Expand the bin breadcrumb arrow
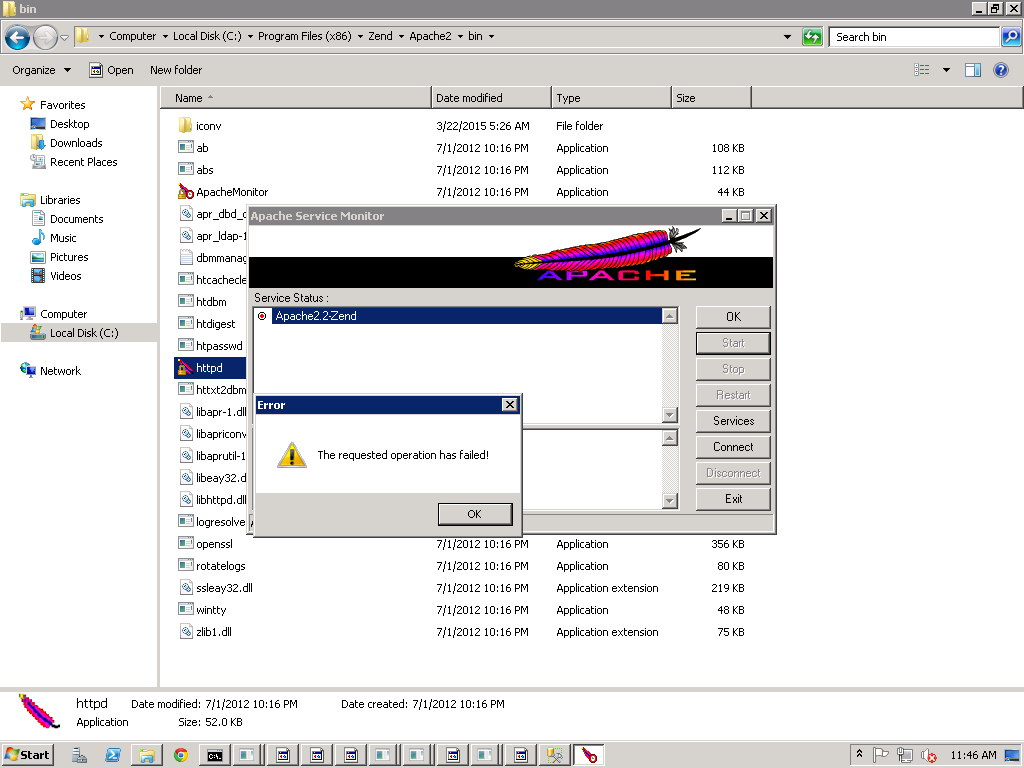Viewport: 1024px width, 768px height. click(491, 37)
